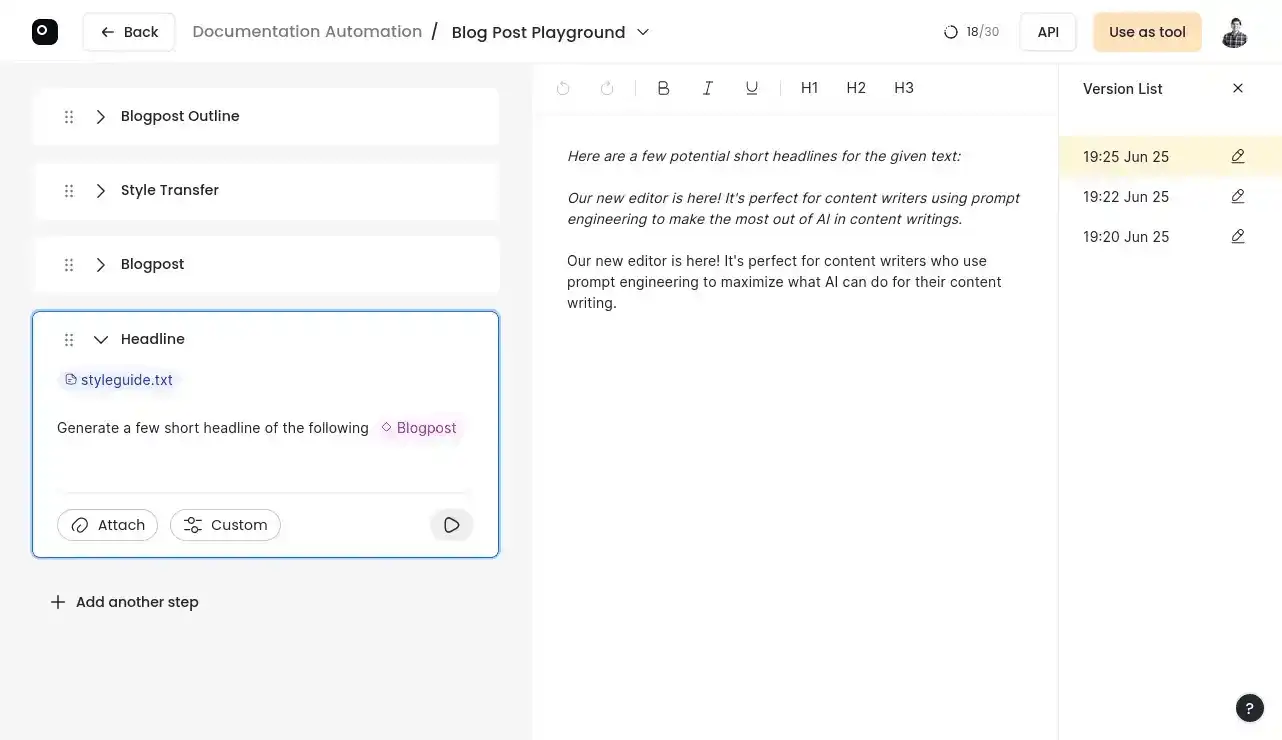1282x740 pixels.
Task: Close the Version List panel
Action: (1238, 88)
